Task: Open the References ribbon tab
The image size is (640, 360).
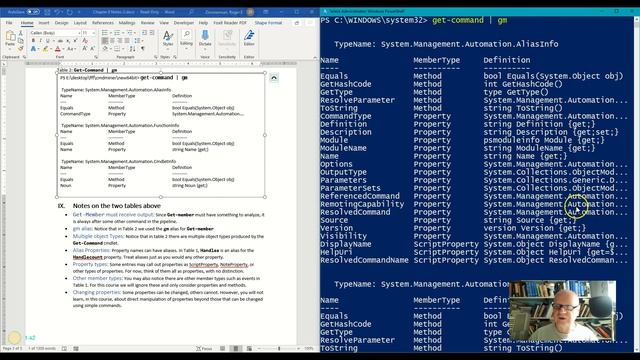Action: [102, 23]
